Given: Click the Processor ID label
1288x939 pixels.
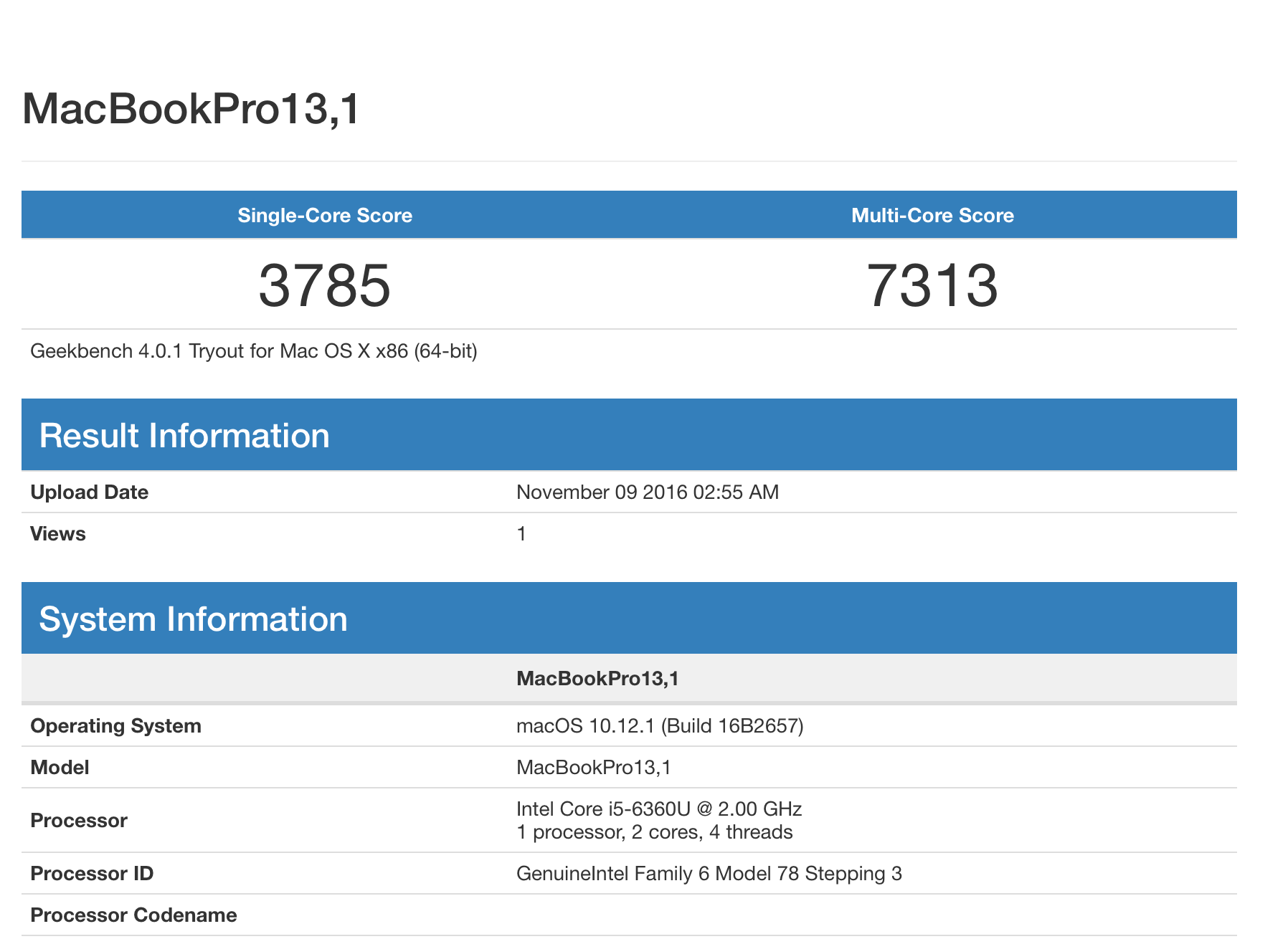Looking at the screenshot, I should pyautogui.click(x=92, y=874).
